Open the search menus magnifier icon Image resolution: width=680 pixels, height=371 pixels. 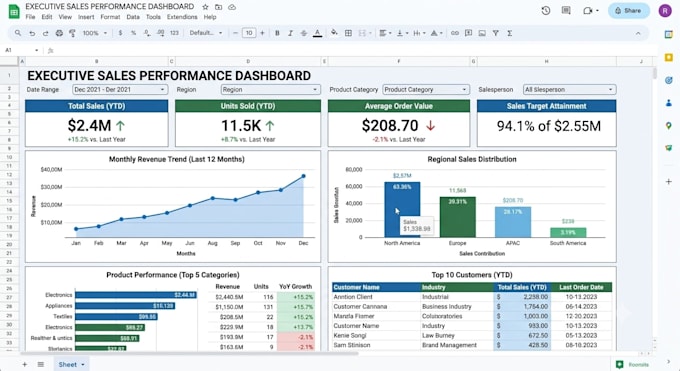coord(18,33)
